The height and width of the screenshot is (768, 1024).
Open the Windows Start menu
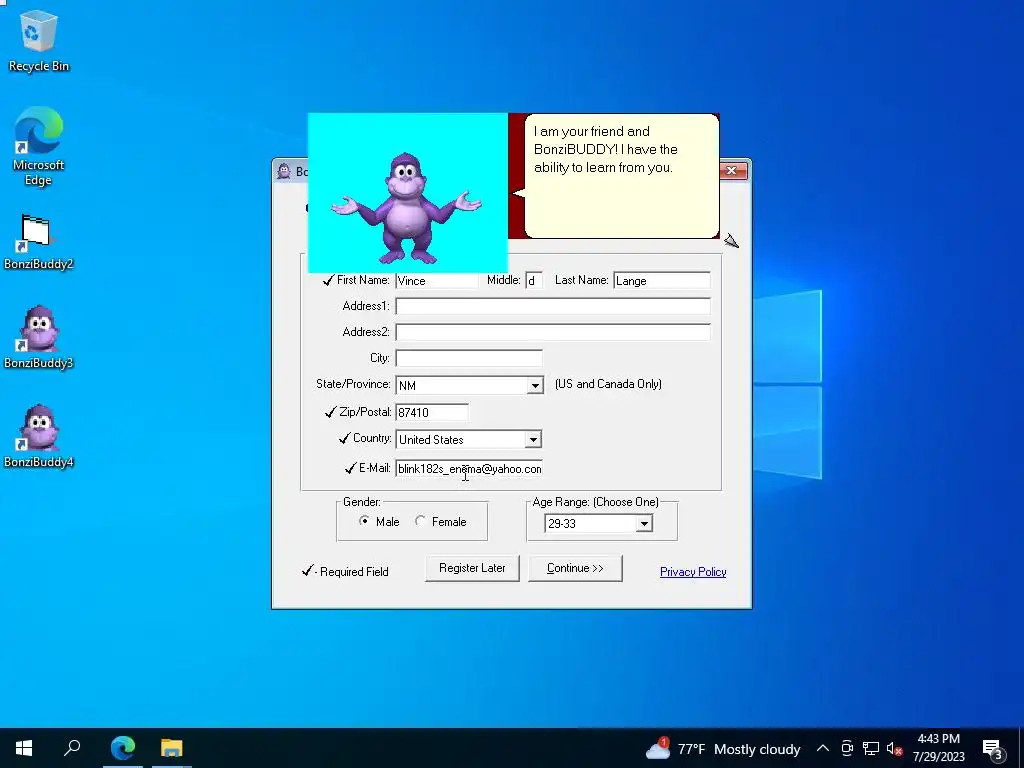pyautogui.click(x=24, y=748)
